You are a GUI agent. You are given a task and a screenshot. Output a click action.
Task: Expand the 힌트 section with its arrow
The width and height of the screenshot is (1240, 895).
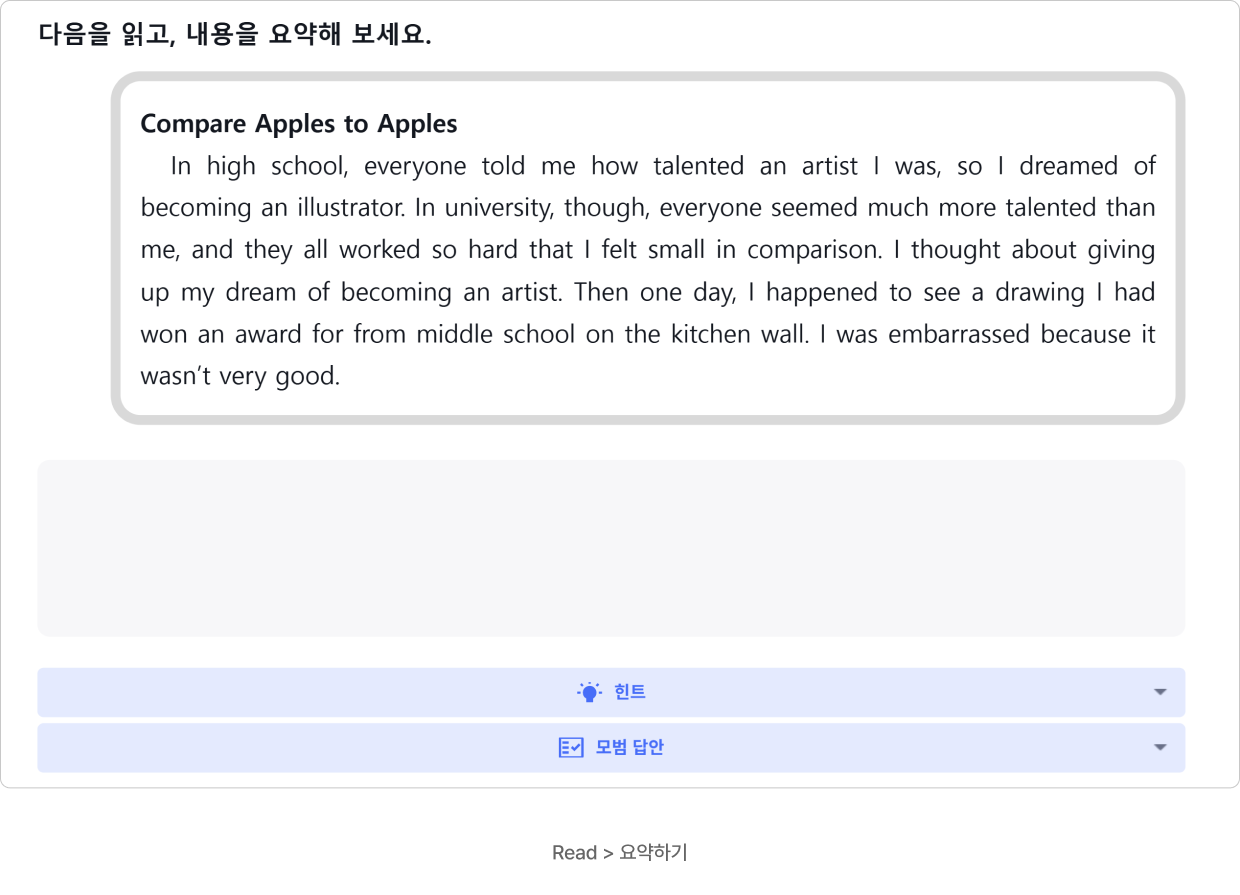[x=1160, y=692]
